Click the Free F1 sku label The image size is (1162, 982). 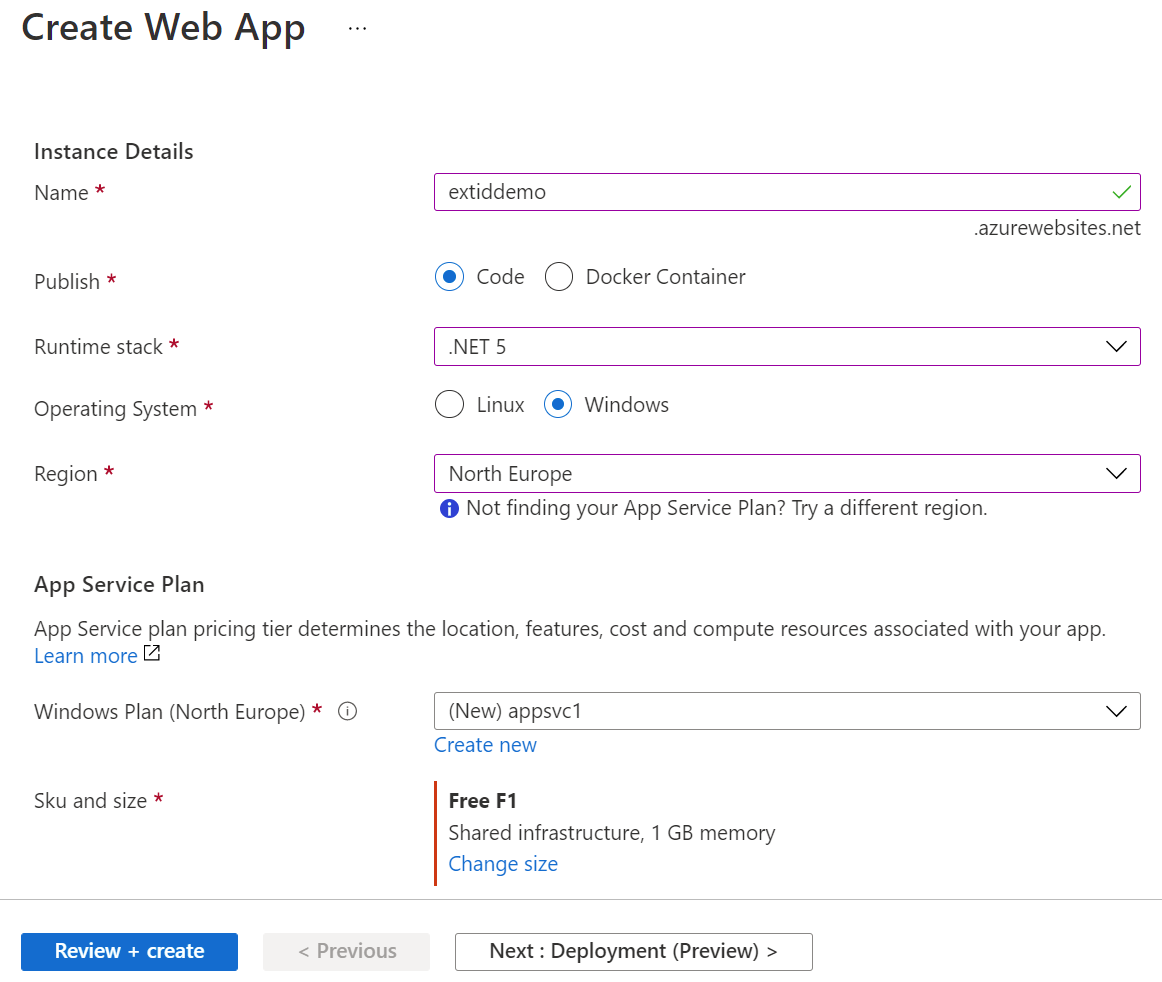[483, 801]
